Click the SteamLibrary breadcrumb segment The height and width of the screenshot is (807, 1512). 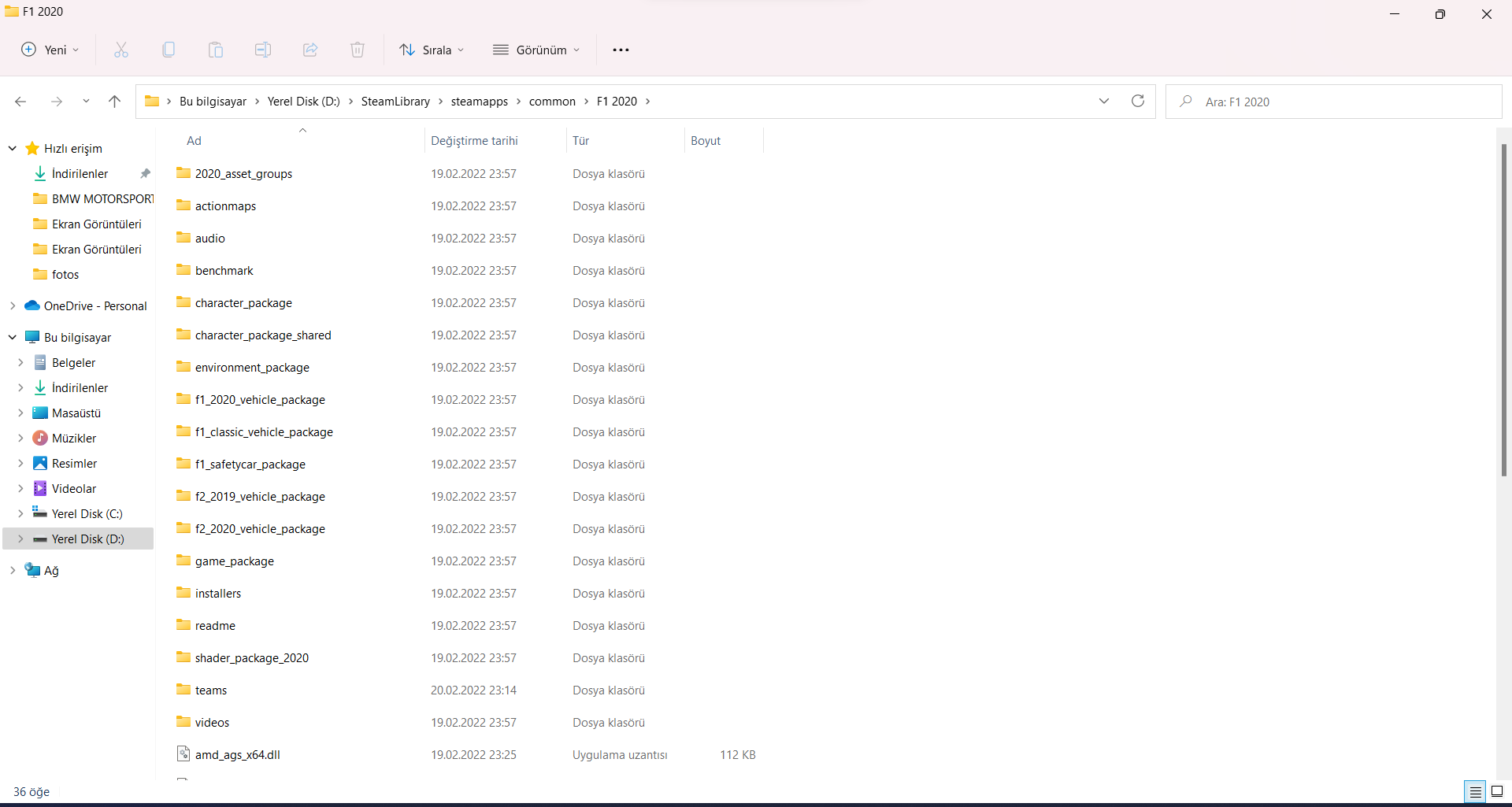click(x=395, y=102)
